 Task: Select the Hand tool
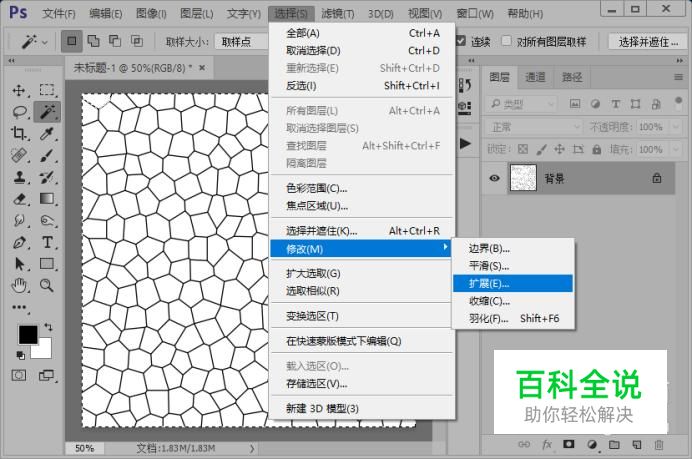[x=19, y=286]
